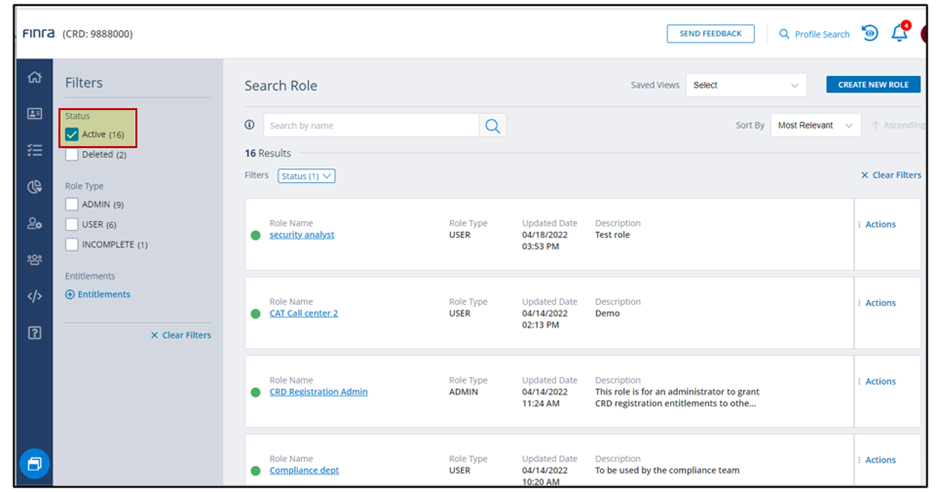
Task: Open Actions menu for security analyst
Action: pos(877,225)
